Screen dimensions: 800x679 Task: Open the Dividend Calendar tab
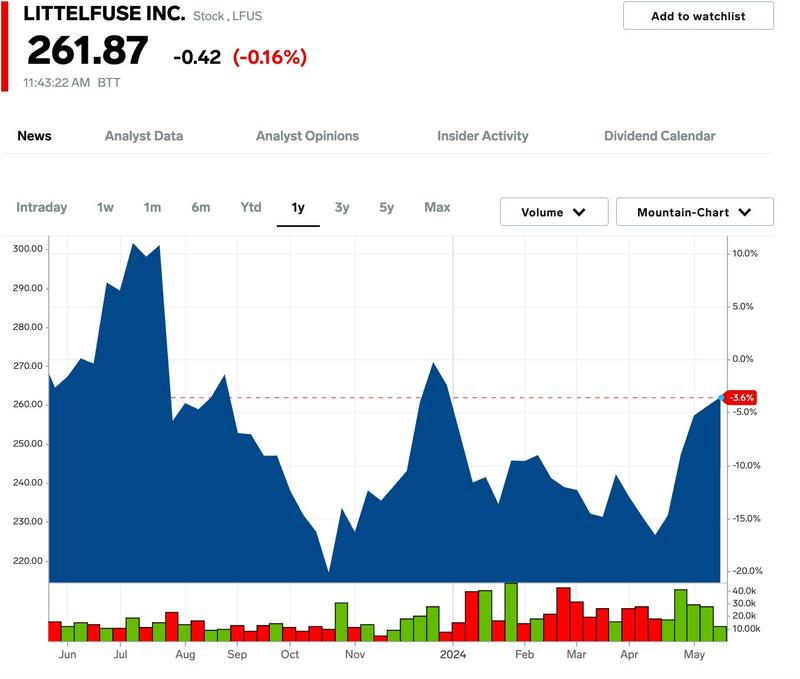[660, 136]
